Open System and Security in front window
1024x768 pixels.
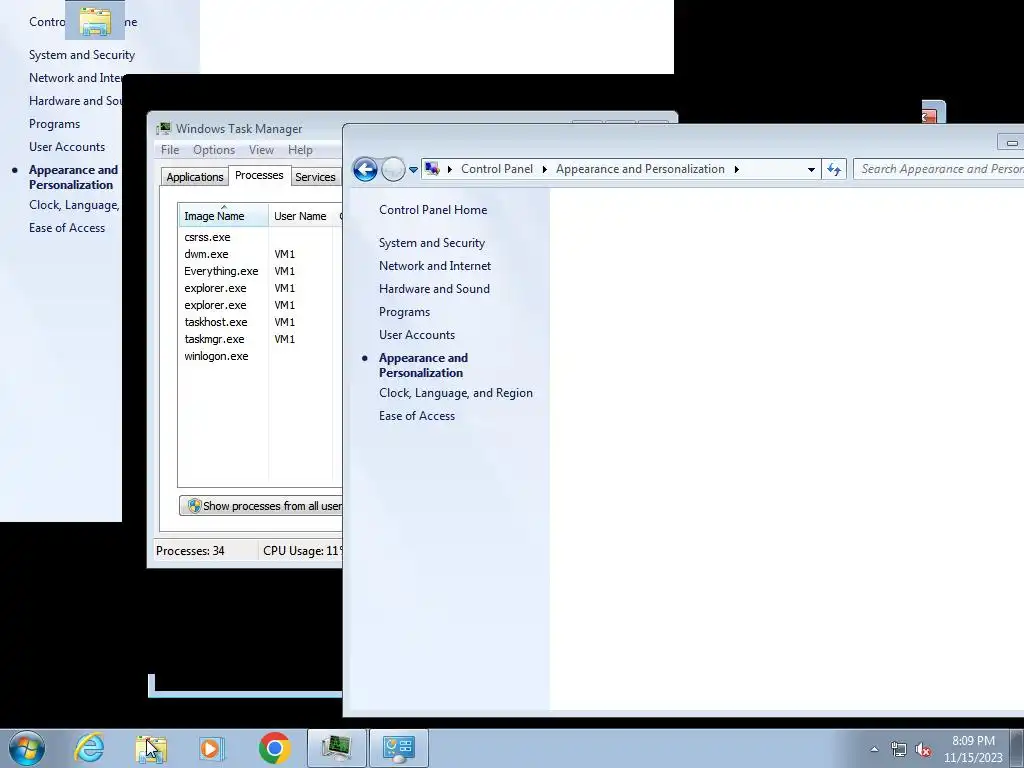[x=432, y=243]
